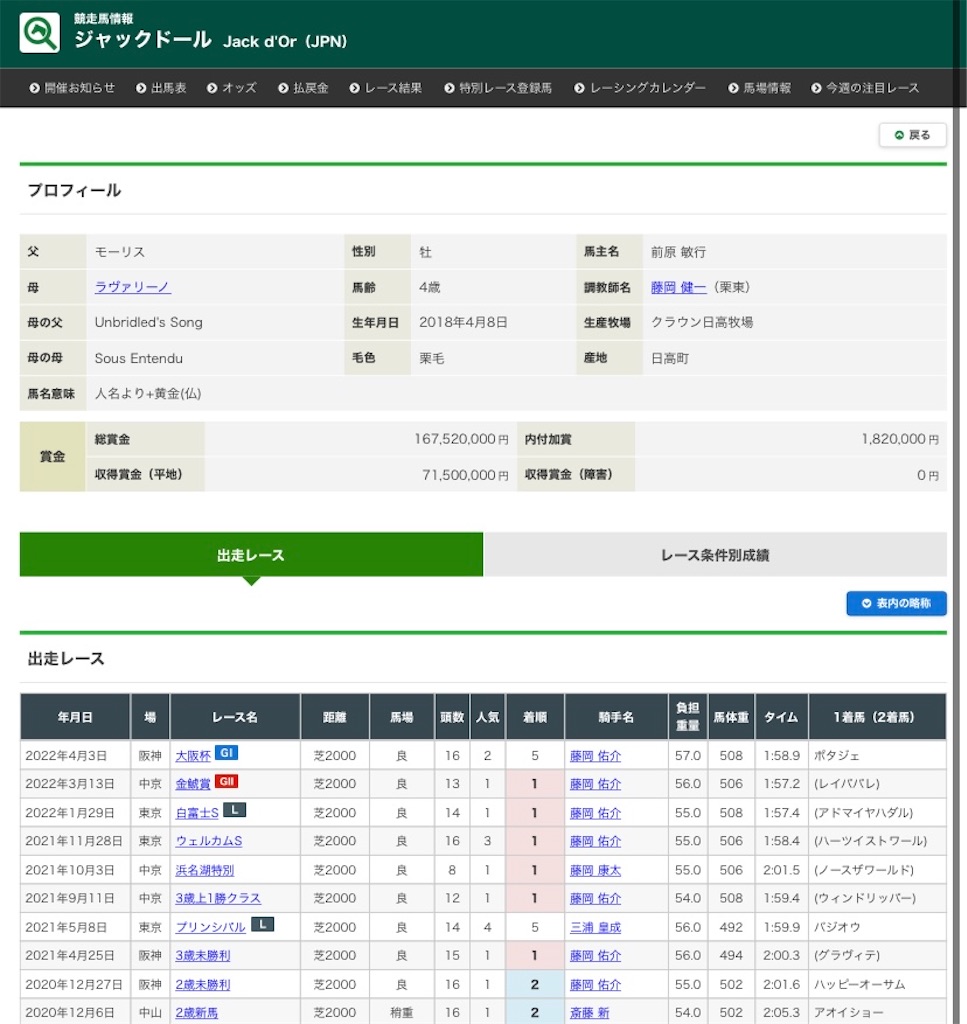Screen dimensions: 967x1024
Task: Click the レース名 column header
Action: click(x=235, y=717)
